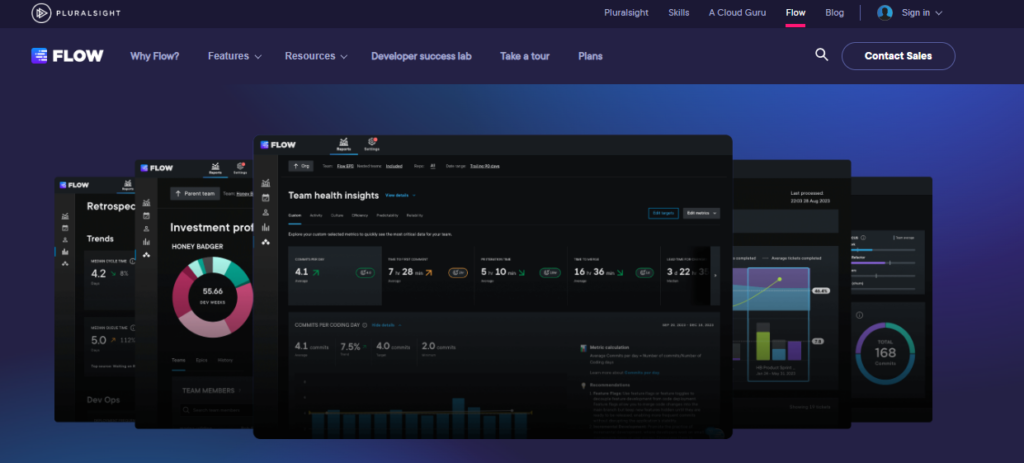This screenshot has height=463, width=1024.
Task: Click the Included nested teams link
Action: pyautogui.click(x=394, y=166)
